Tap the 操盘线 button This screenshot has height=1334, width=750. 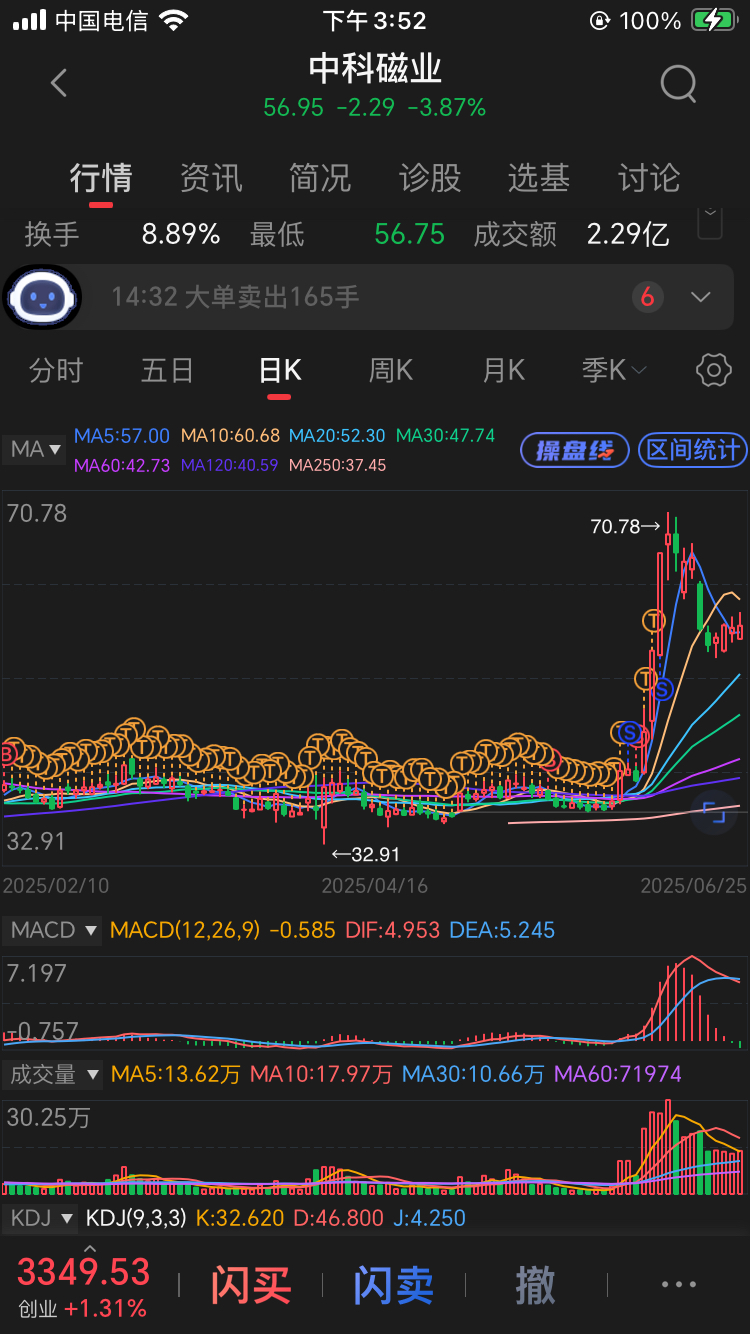click(x=574, y=450)
